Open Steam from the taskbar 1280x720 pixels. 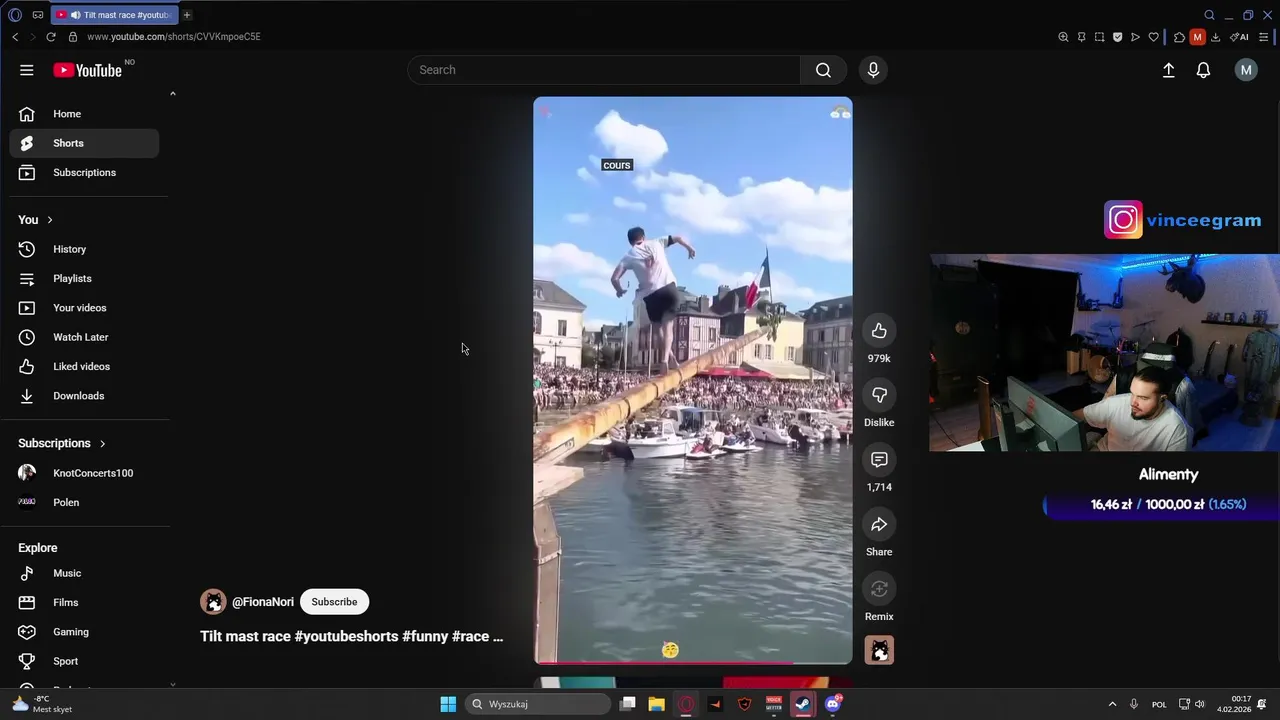tap(803, 704)
